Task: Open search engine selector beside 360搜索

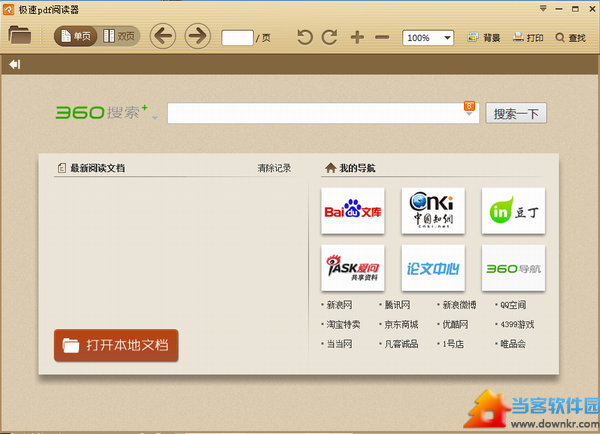Action: point(155,118)
